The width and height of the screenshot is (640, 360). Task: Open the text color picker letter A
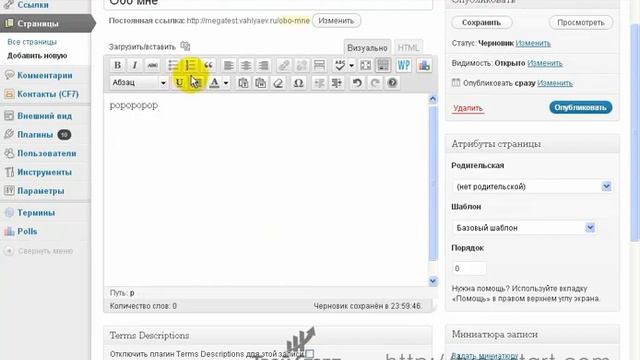click(214, 83)
